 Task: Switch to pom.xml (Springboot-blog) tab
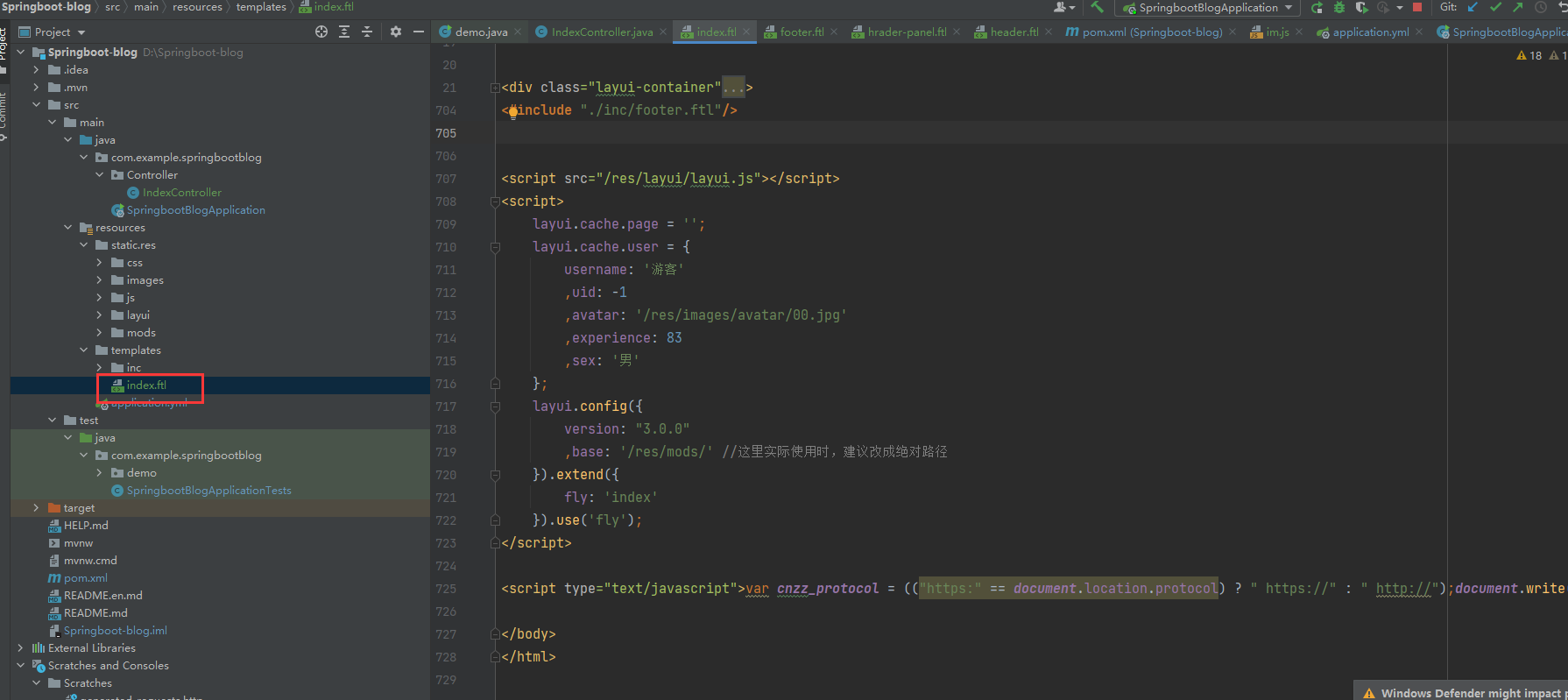(x=1144, y=32)
